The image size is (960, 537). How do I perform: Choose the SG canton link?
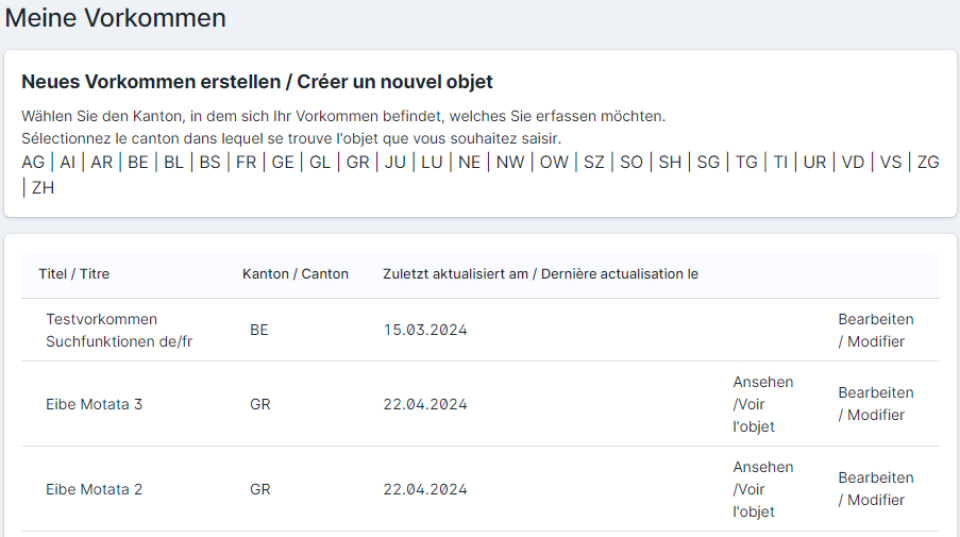tap(708, 162)
